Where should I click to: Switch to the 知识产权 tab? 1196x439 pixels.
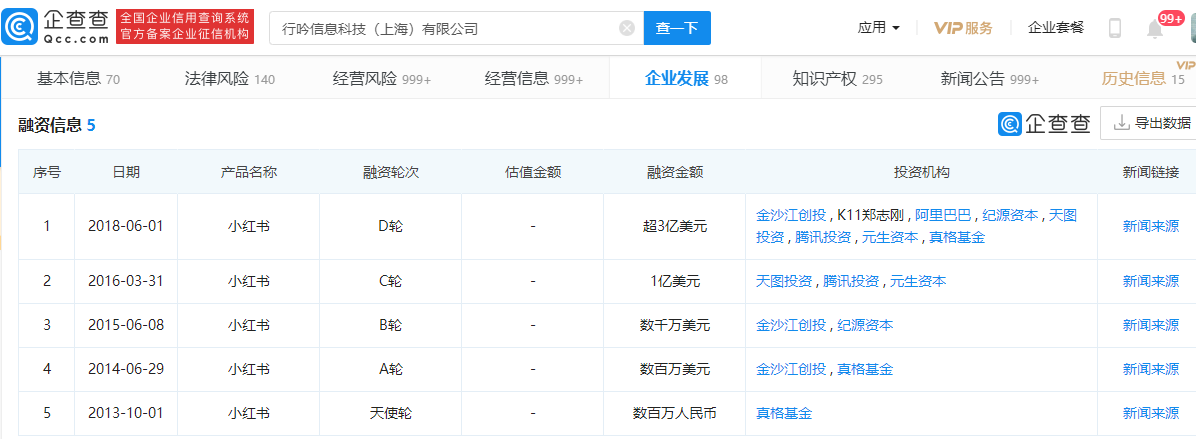pyautogui.click(x=837, y=79)
